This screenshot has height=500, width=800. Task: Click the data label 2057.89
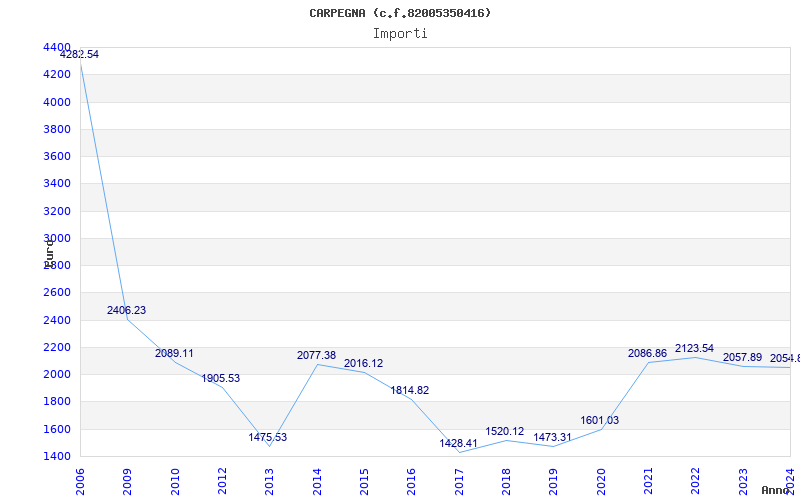pos(742,357)
